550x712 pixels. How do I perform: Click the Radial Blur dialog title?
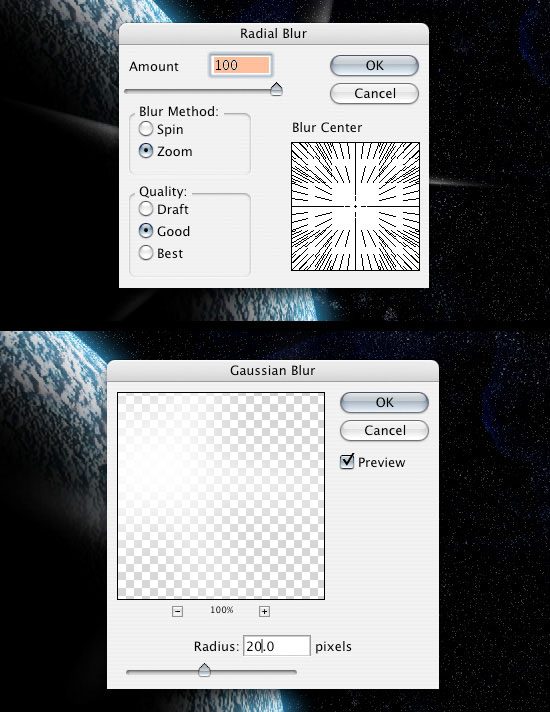pos(273,34)
